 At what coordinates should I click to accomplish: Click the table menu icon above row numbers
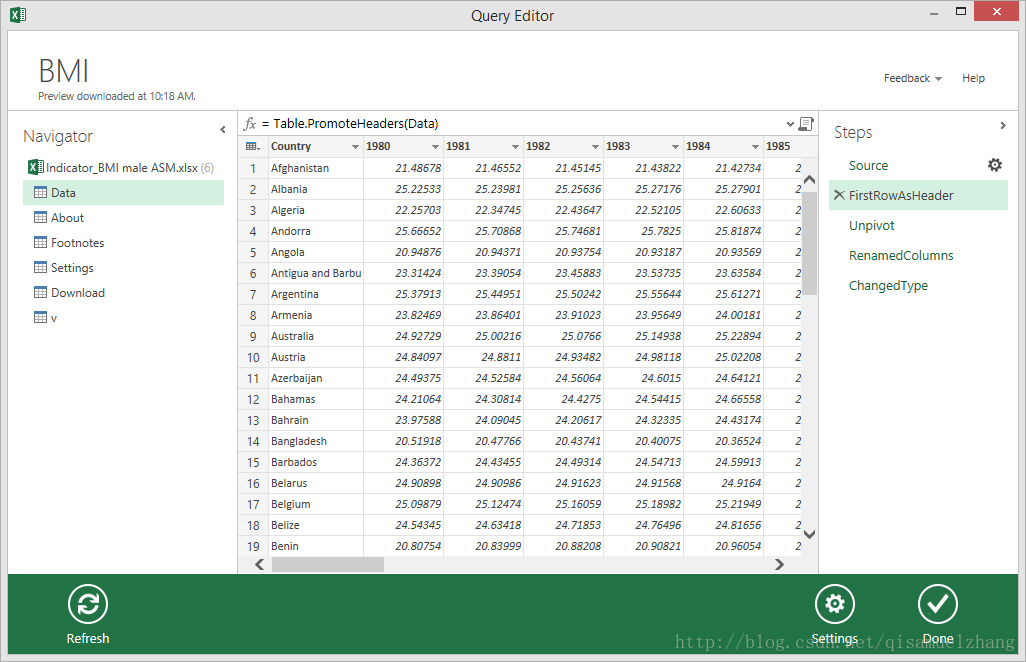point(253,147)
